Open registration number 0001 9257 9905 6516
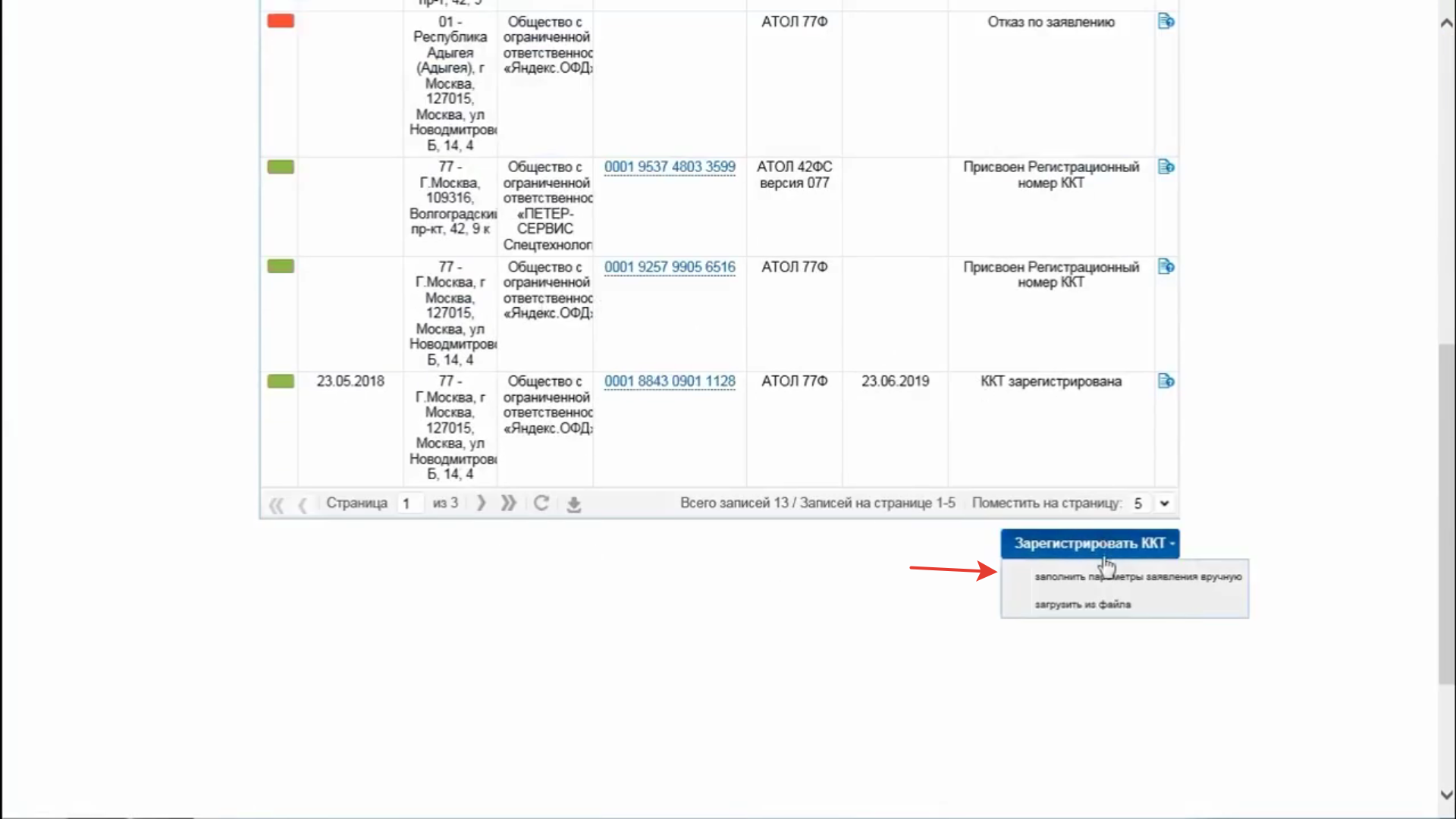 [670, 267]
